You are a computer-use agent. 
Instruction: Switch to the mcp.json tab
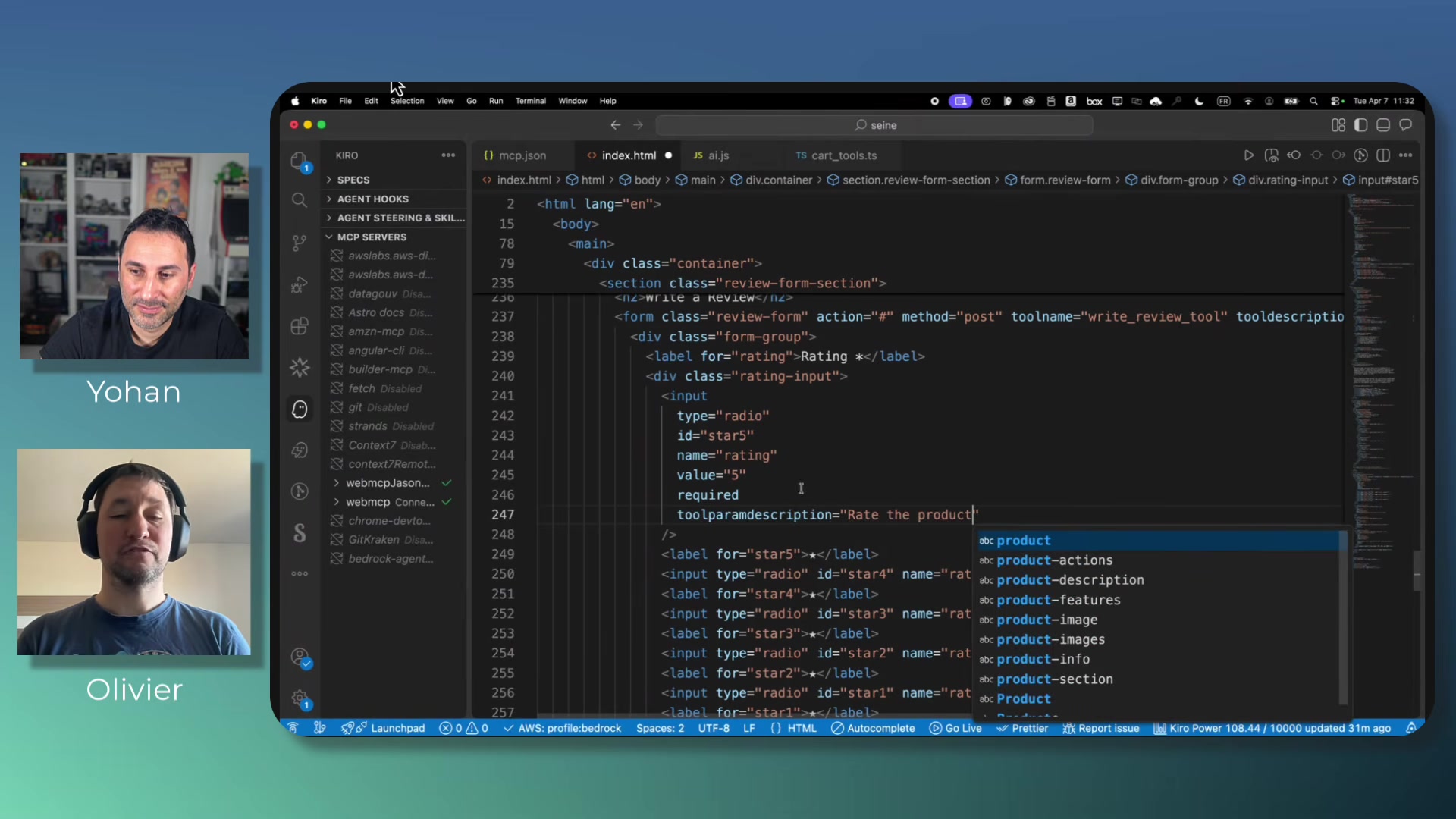tap(522, 155)
